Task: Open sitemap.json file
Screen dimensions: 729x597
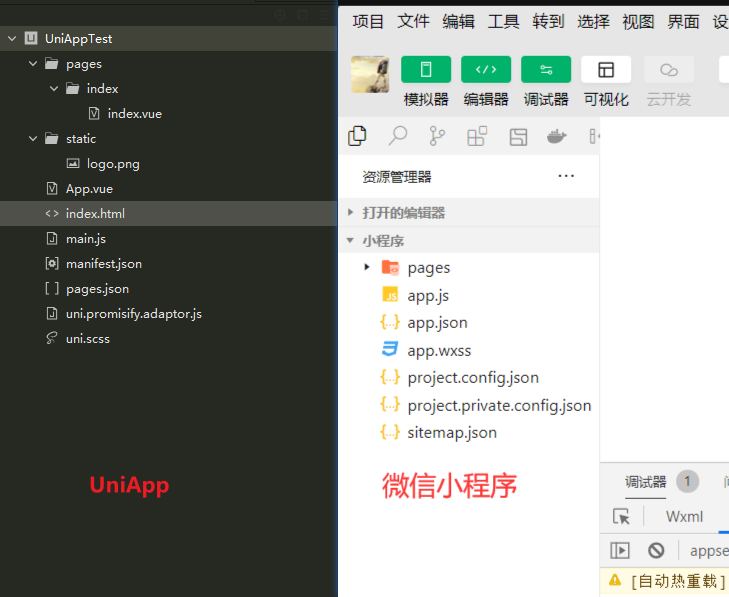Action: [x=452, y=433]
